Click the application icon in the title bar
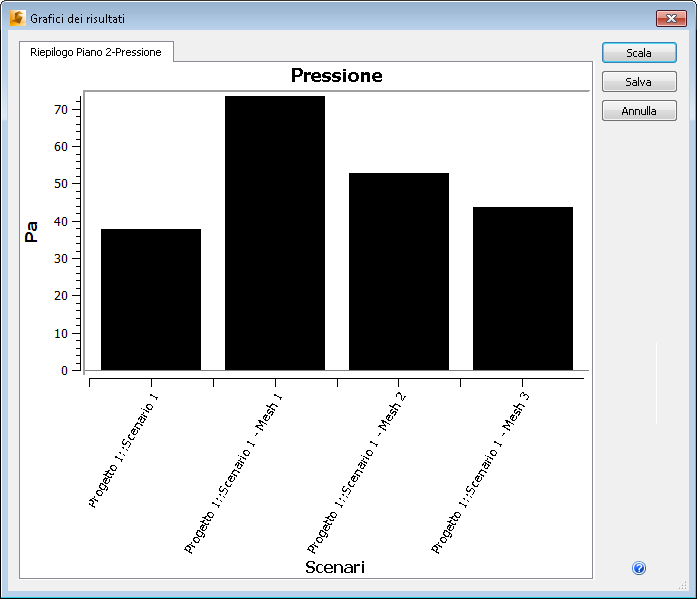Image resolution: width=697 pixels, height=601 pixels. [18, 18]
